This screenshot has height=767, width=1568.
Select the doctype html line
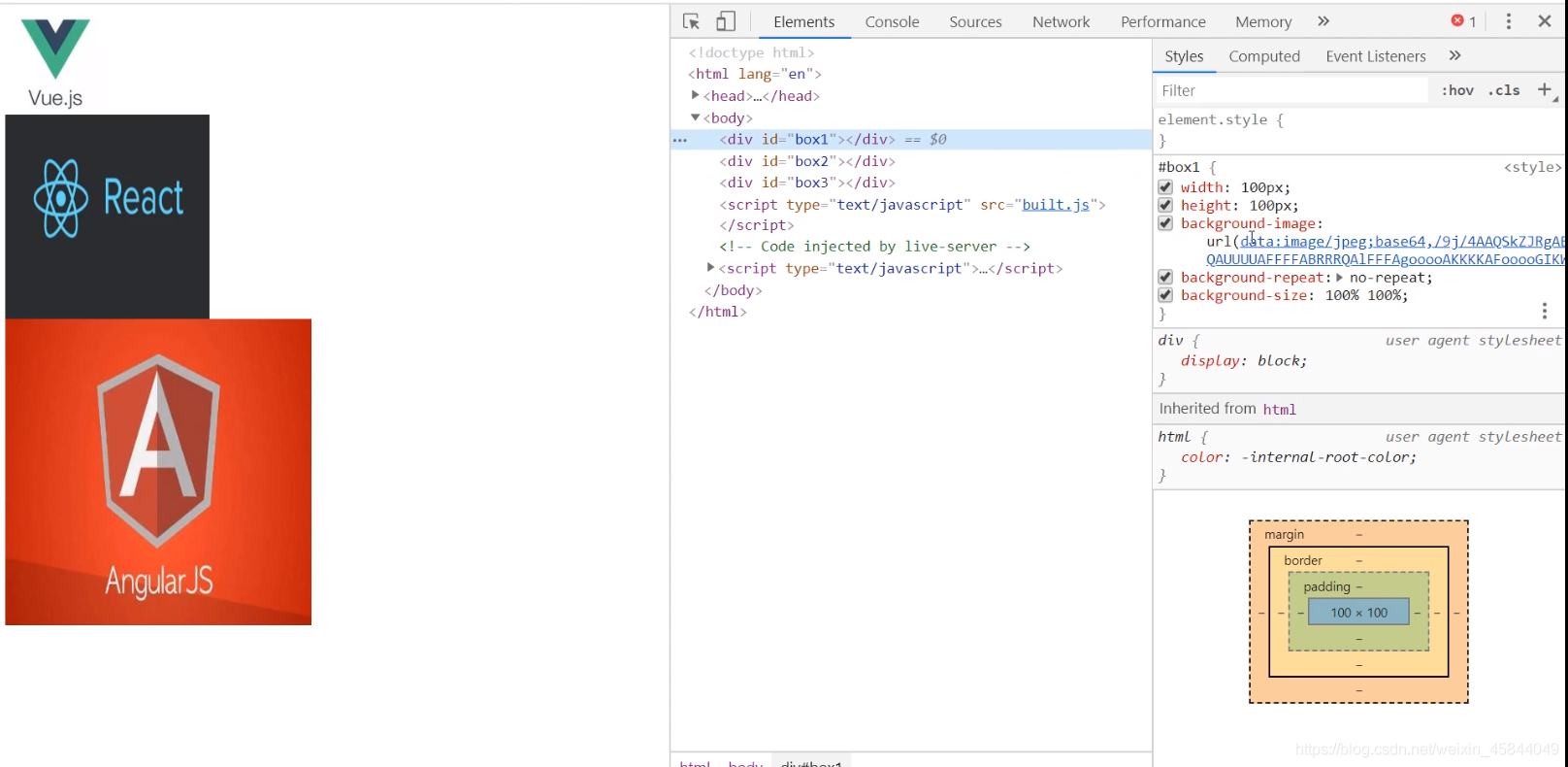point(751,52)
